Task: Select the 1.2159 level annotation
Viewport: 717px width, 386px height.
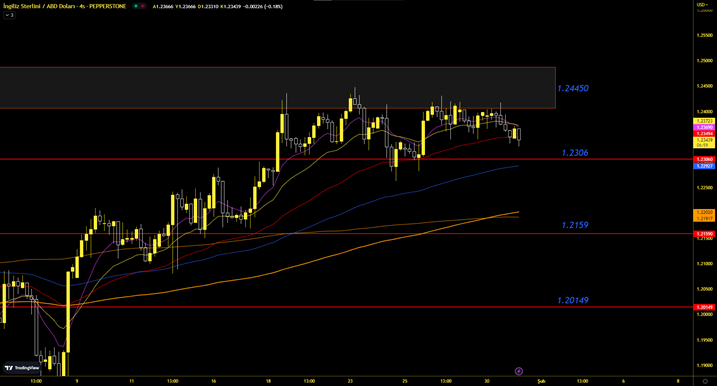Action: [575, 225]
